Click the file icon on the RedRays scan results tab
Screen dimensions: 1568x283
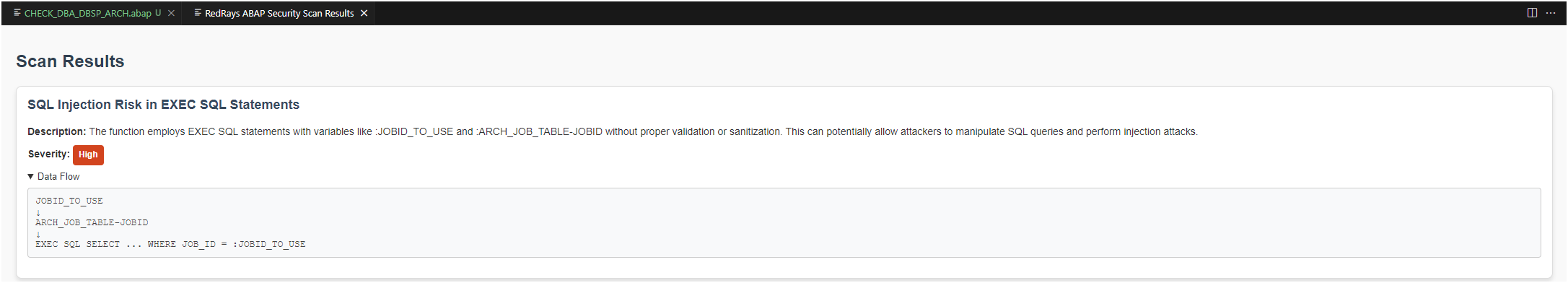(x=198, y=13)
